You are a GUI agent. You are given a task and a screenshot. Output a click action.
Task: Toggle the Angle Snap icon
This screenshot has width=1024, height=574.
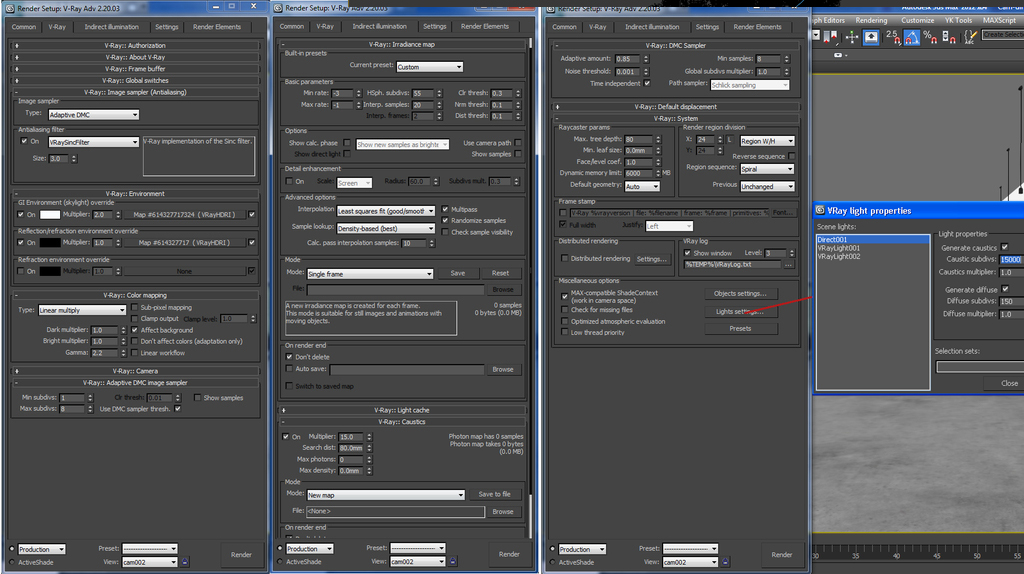coord(912,37)
